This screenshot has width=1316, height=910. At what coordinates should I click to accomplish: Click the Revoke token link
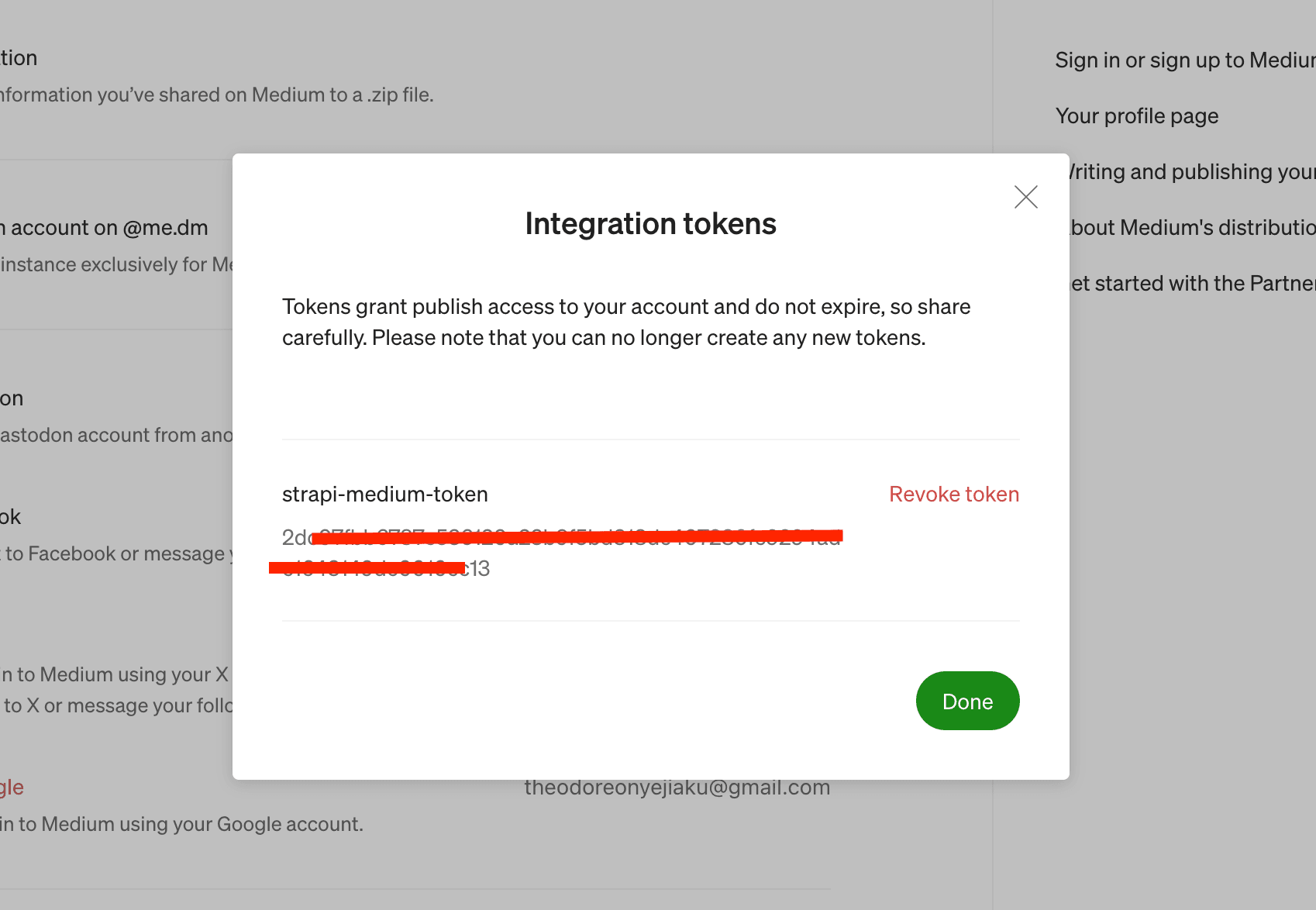tap(954, 494)
